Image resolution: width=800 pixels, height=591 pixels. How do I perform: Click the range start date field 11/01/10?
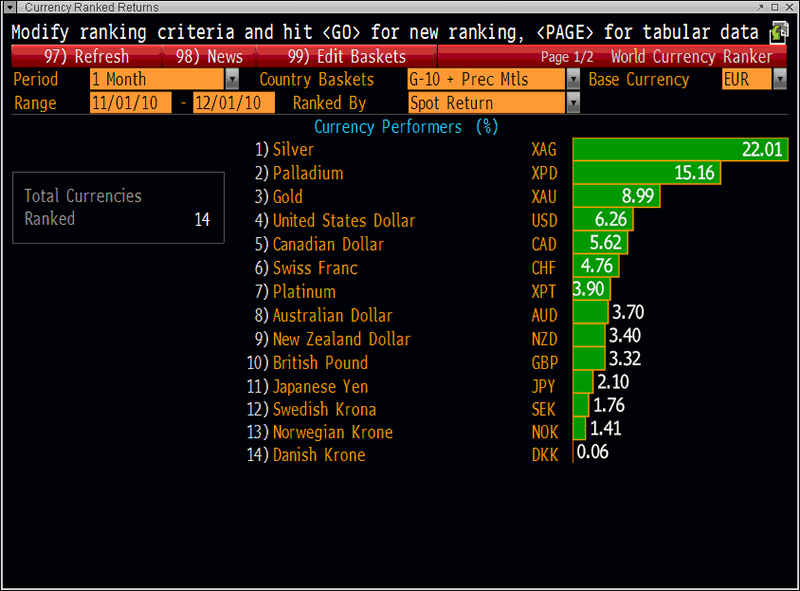click(130, 103)
